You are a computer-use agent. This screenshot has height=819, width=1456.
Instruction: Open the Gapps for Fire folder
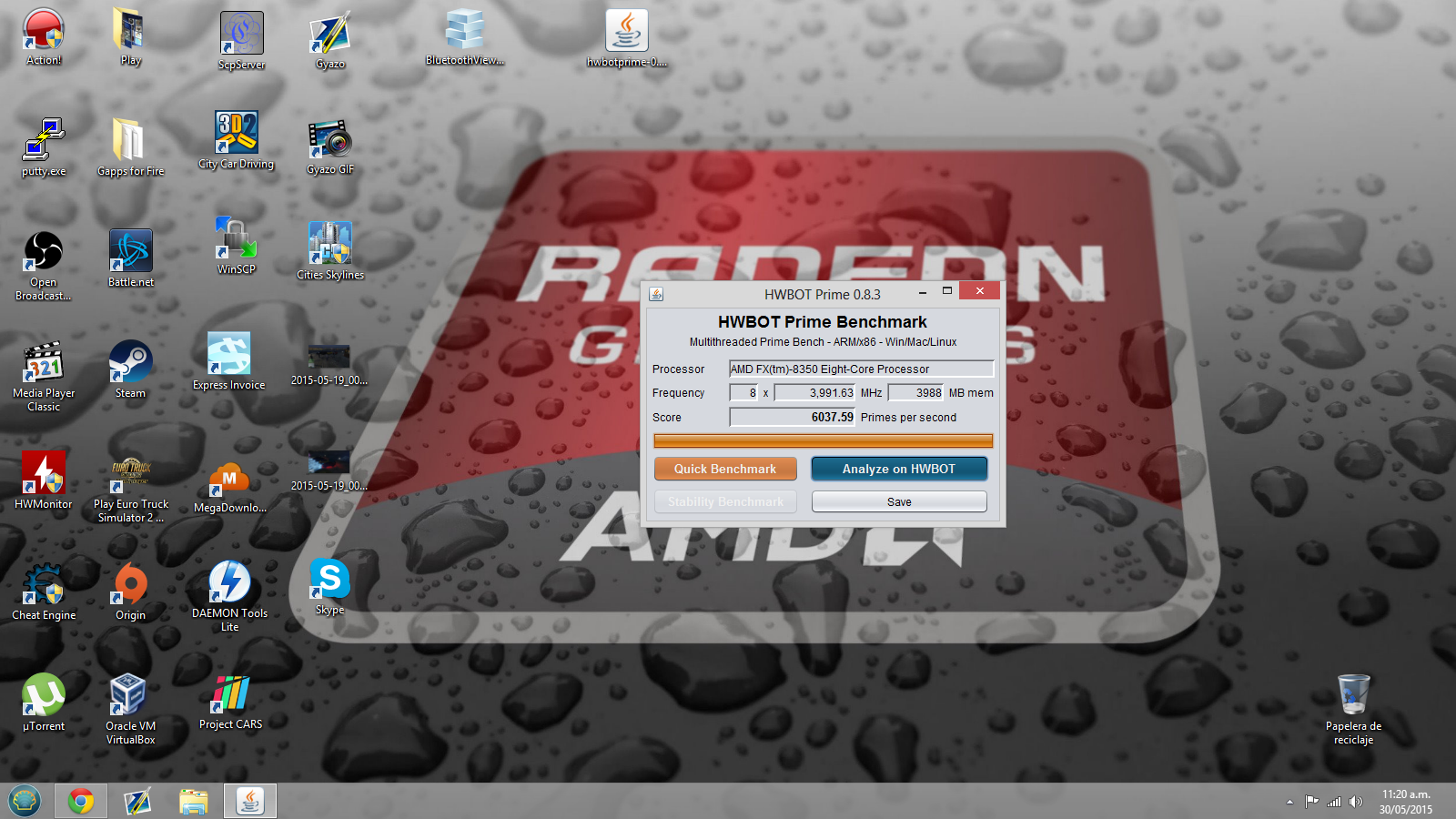click(130, 147)
